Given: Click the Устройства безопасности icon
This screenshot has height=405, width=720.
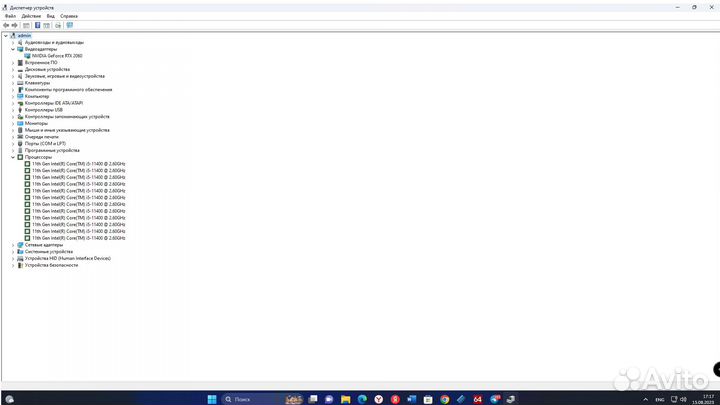Looking at the screenshot, I should [x=20, y=265].
